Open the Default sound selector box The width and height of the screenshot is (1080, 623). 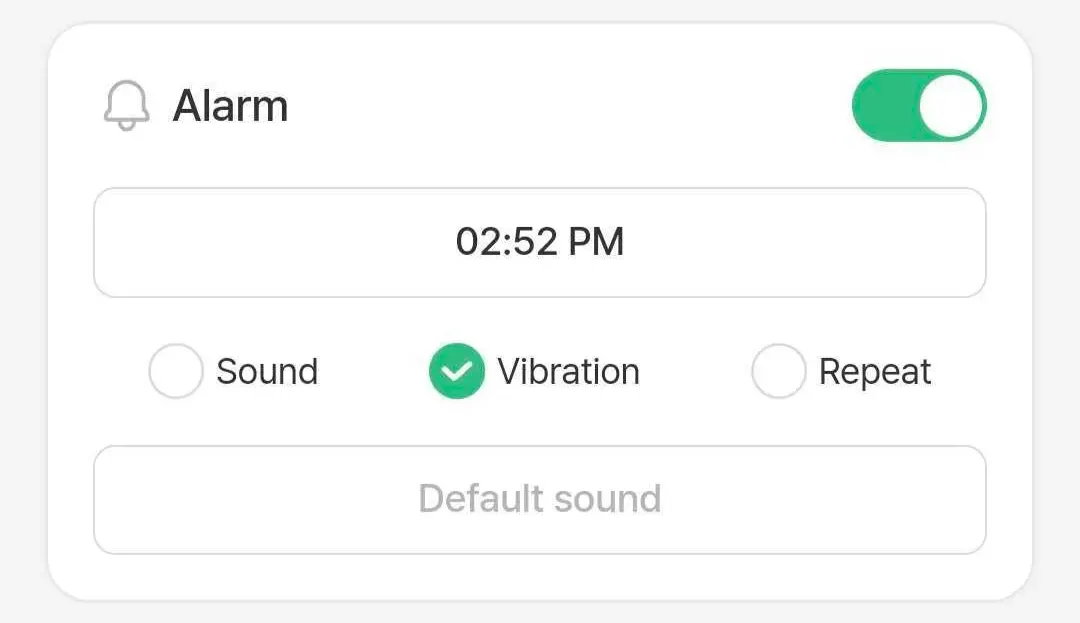tap(540, 499)
